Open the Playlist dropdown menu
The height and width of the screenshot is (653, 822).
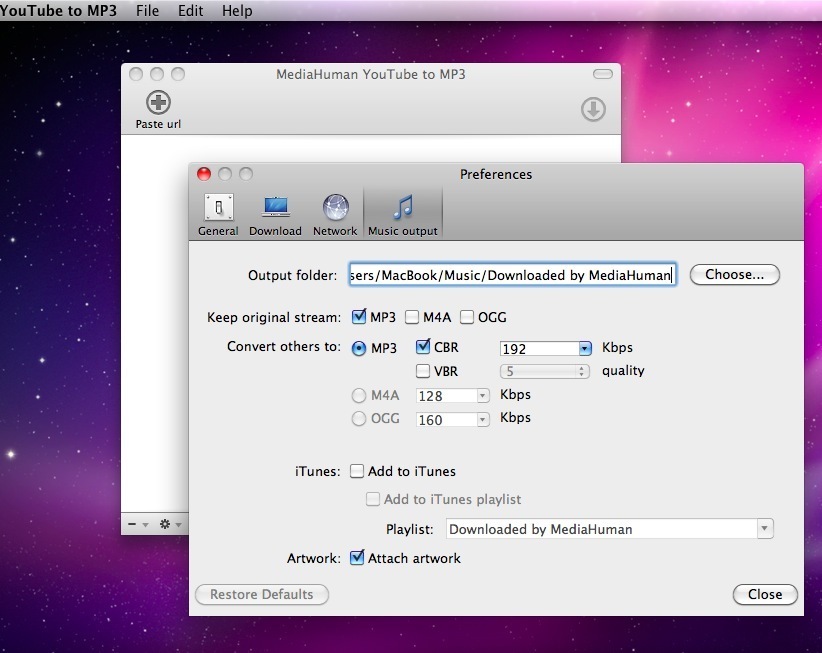pos(764,529)
